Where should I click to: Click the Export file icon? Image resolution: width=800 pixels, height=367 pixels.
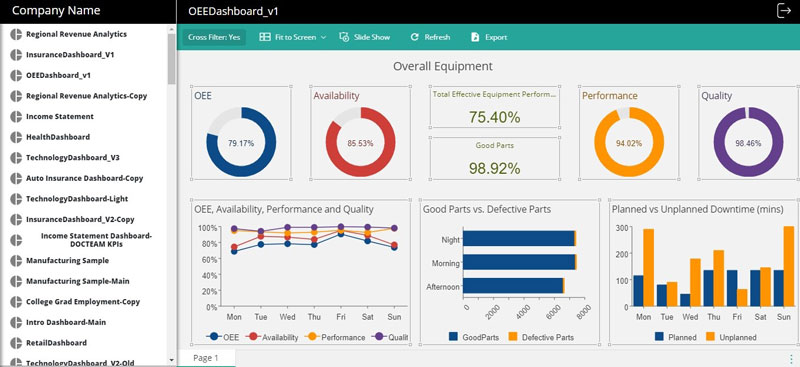pos(475,37)
